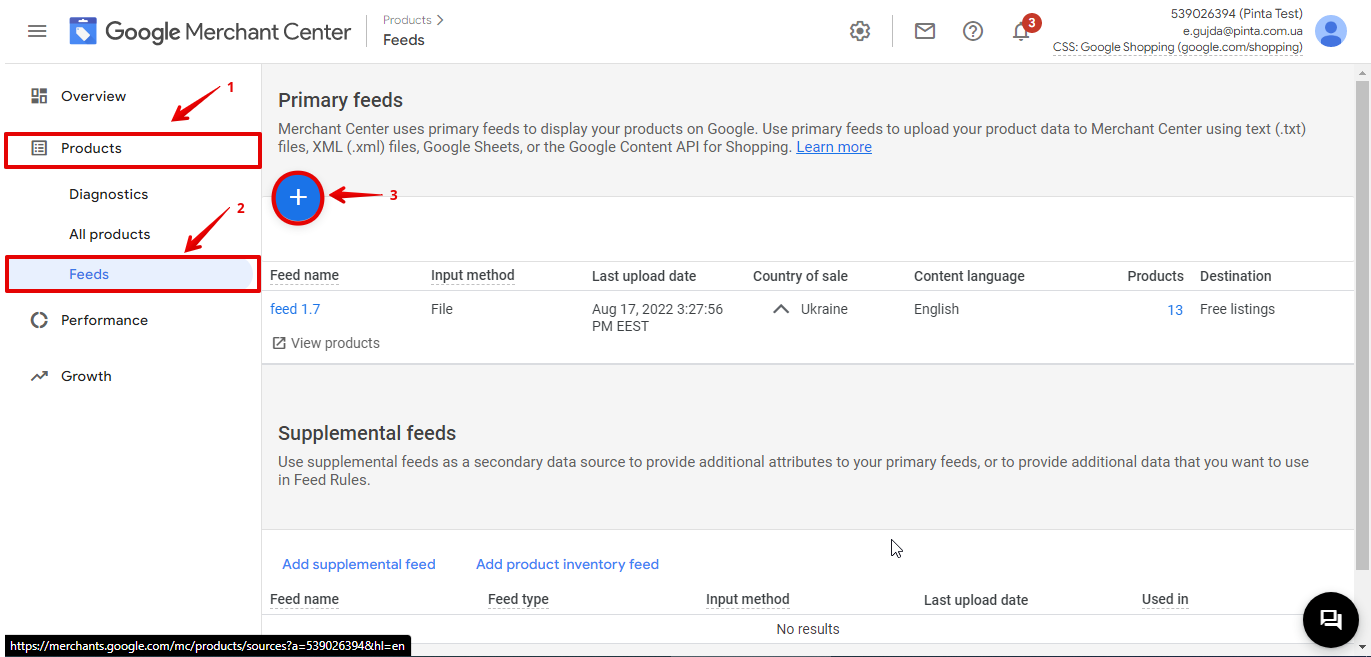Click the Feed type column header
Viewport: 1371px width, 657px height.
[518, 599]
